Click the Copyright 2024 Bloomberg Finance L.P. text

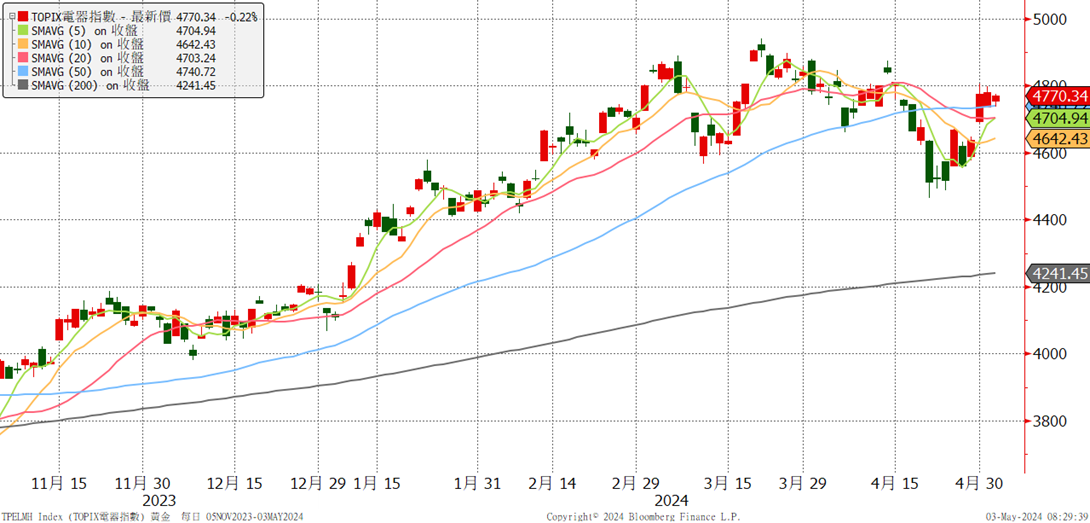click(644, 517)
